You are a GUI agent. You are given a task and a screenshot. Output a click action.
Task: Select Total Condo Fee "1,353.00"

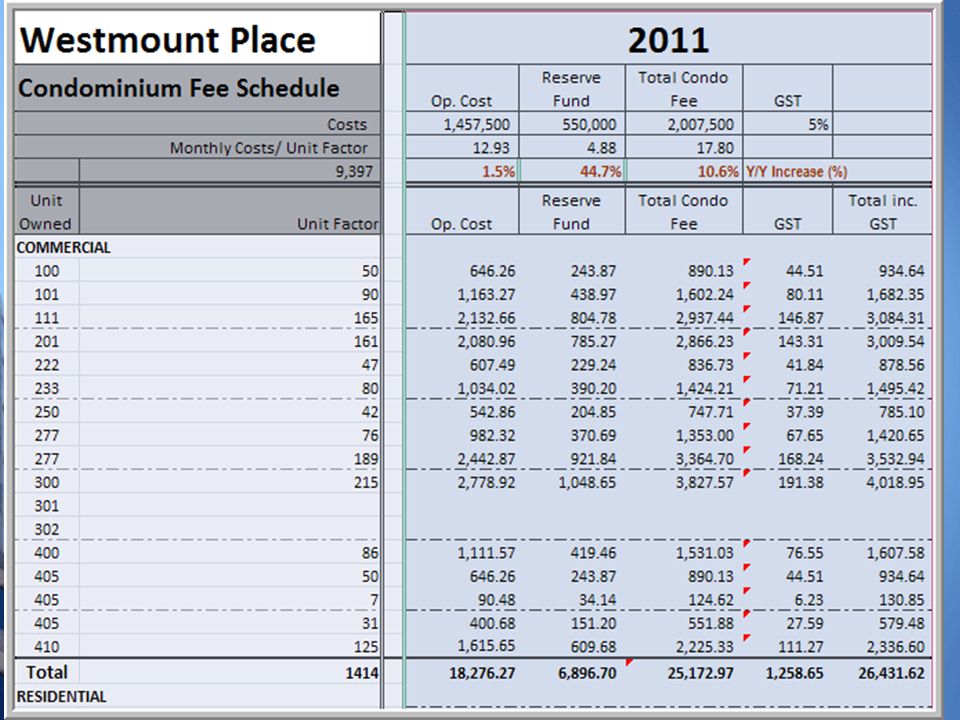705,436
